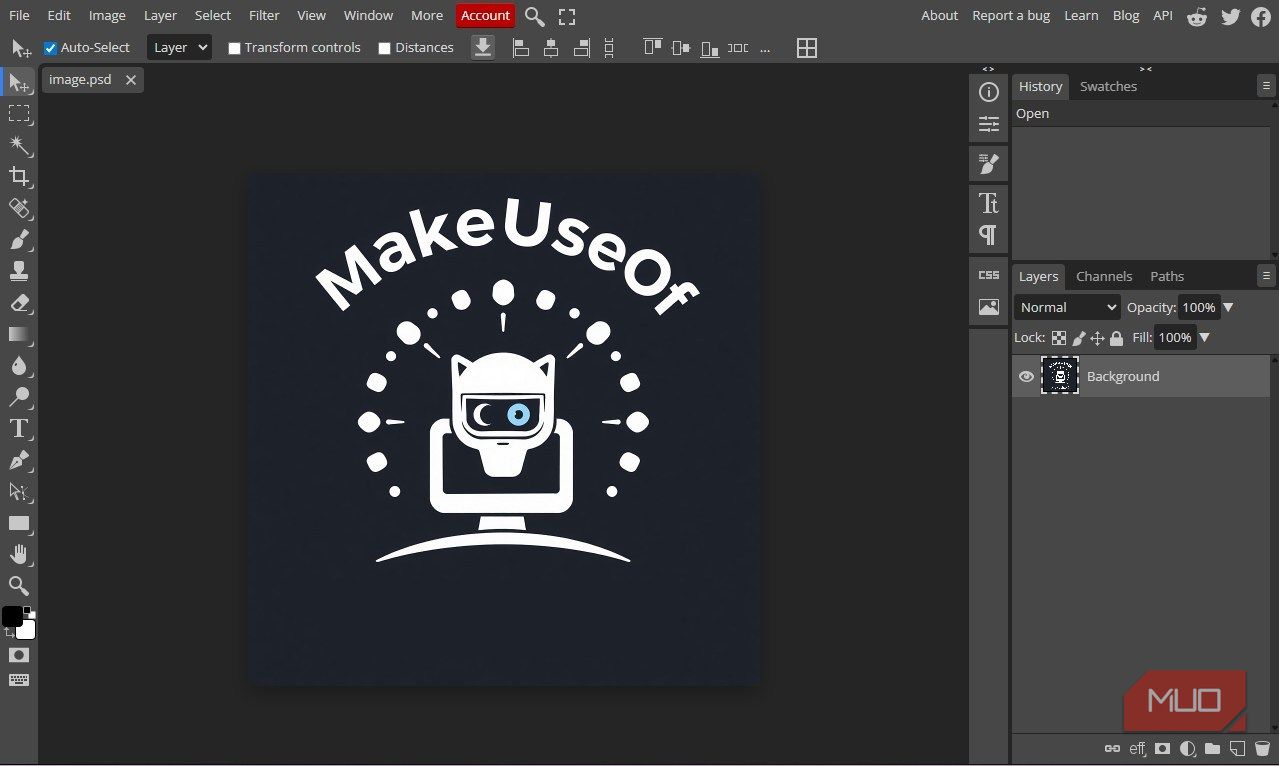Screen dimensions: 1279x766
Task: Create a new folder in Layers panel
Action: (x=1212, y=748)
